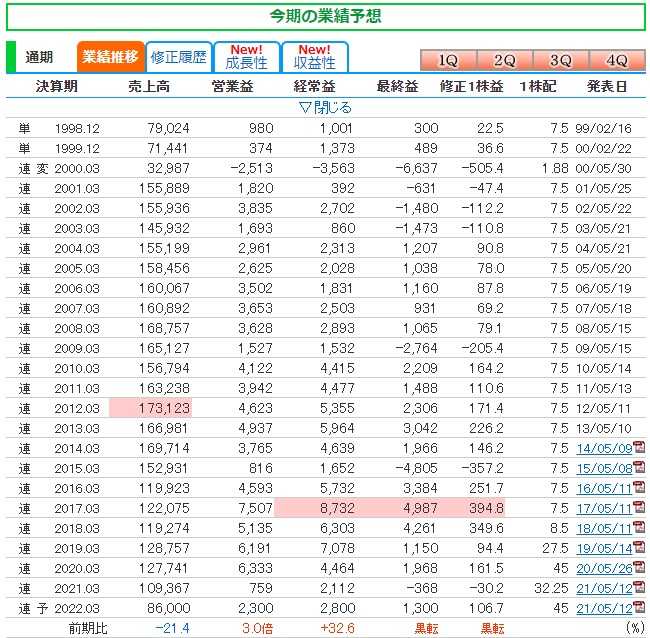This screenshot has height=638, width=650.
Task: Open the PDF icon in the 2021.03 row
Action: (x=638, y=589)
